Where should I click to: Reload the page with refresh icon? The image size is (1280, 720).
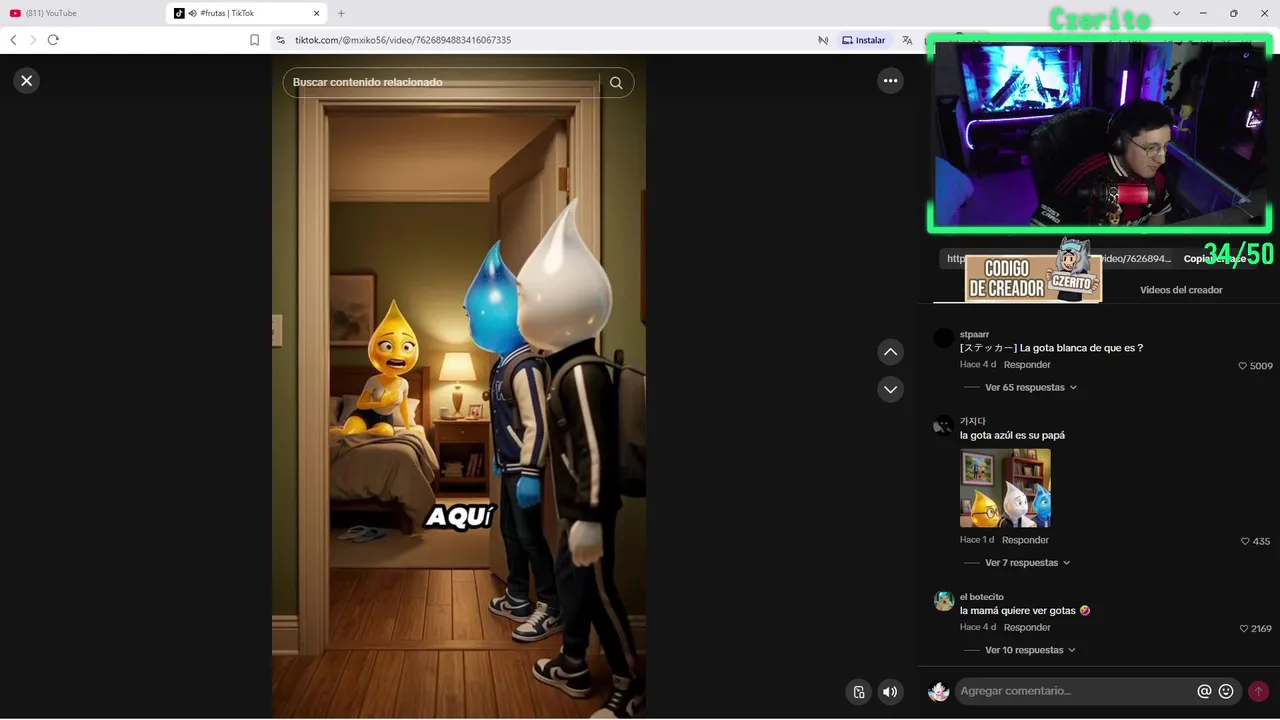[x=53, y=40]
